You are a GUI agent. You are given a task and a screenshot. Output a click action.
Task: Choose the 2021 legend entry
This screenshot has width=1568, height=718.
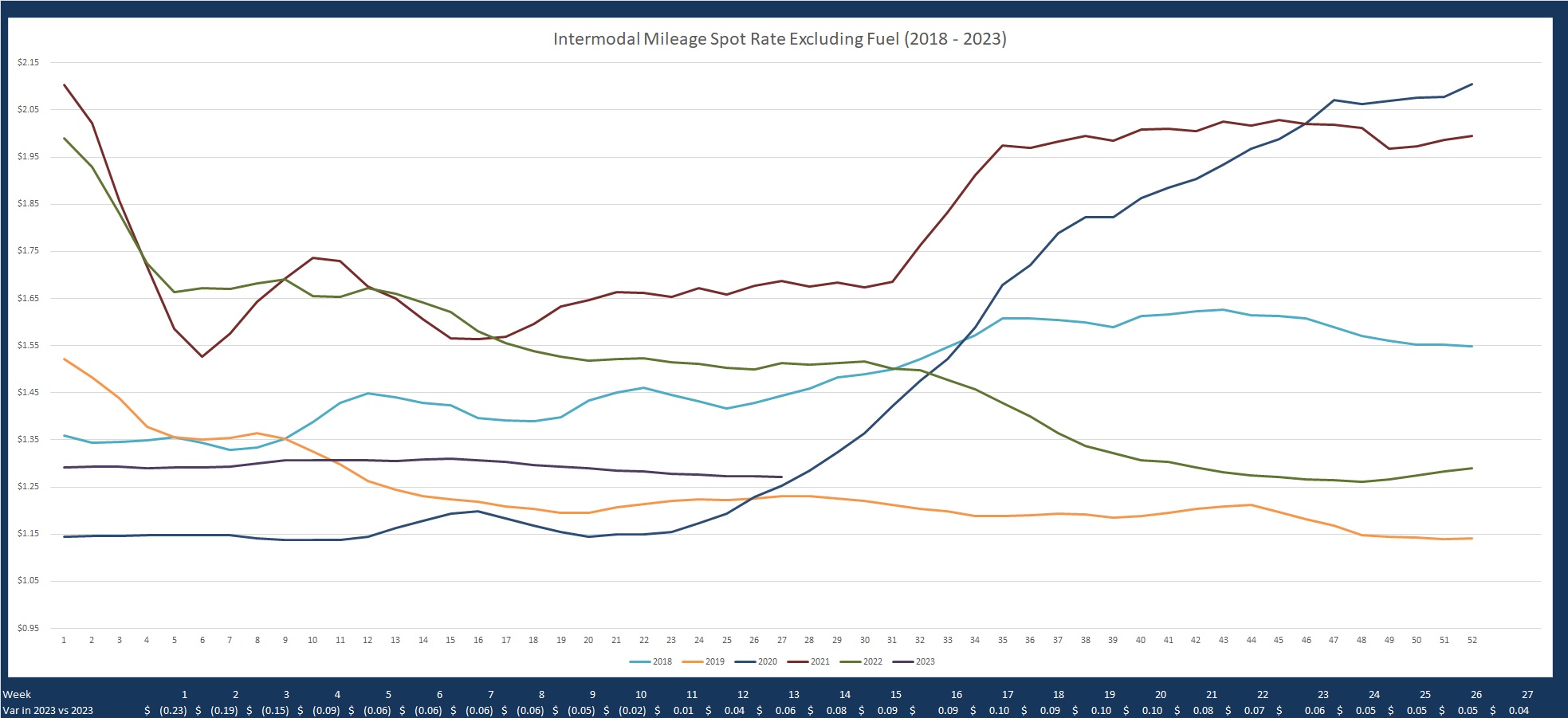pos(809,661)
